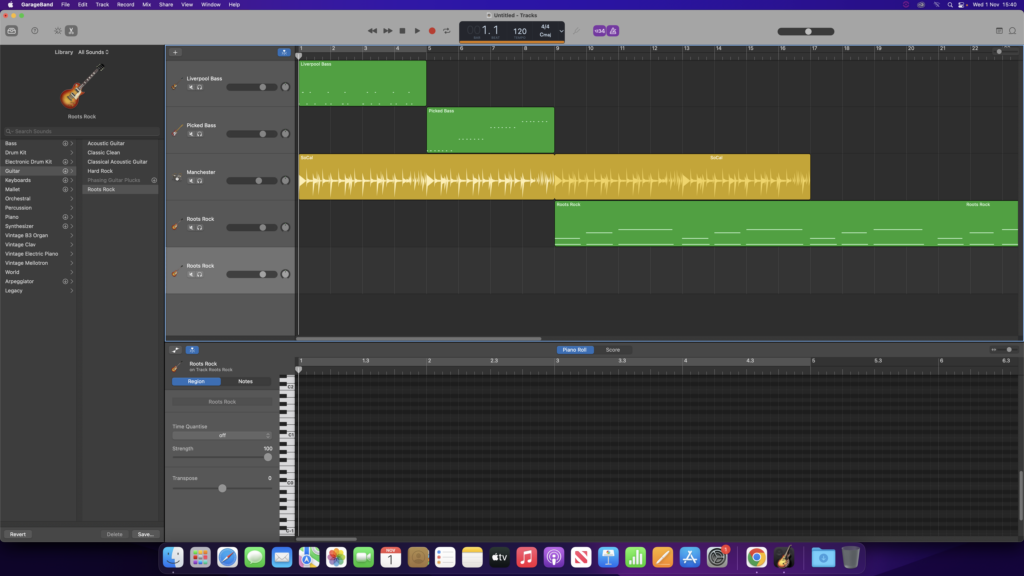This screenshot has height=576, width=1024.
Task: Solo the Liverpool Bass track with headphones
Action: tap(200, 87)
